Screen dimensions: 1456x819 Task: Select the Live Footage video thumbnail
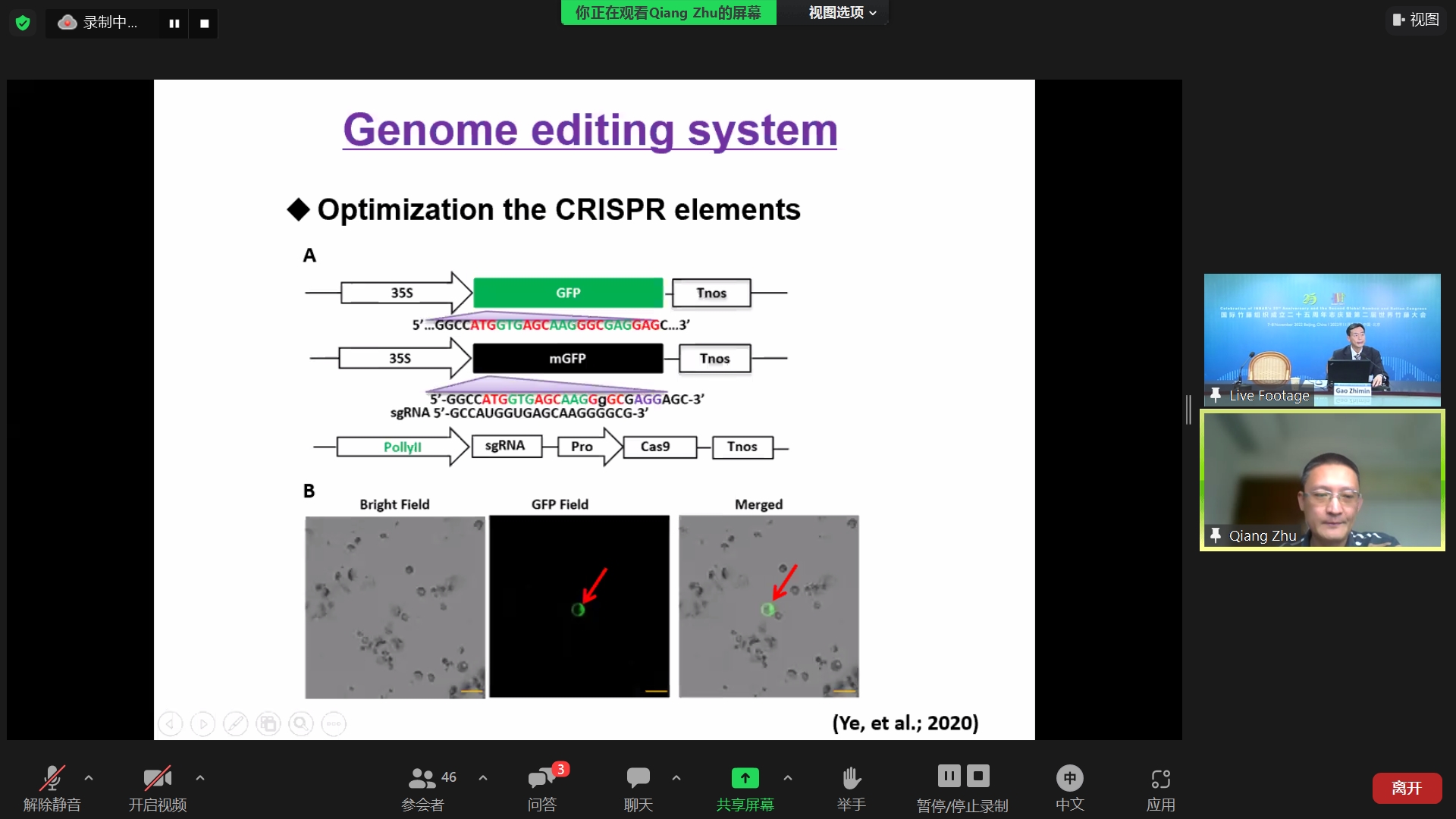pos(1322,340)
